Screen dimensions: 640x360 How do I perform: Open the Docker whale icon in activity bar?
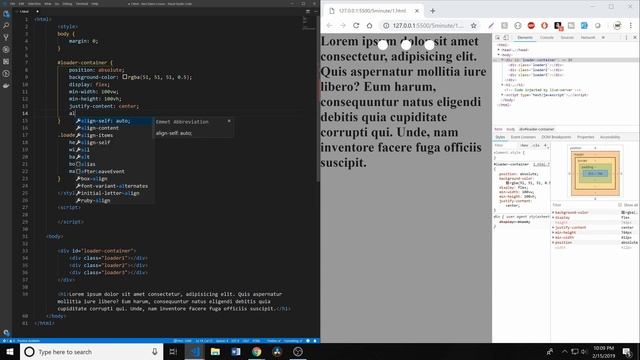6,86
